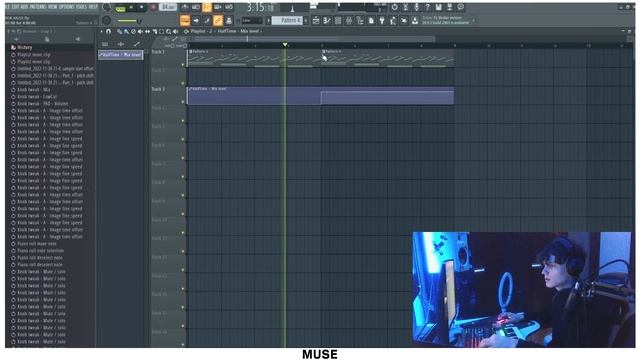
Task: Open the EDIT menu
Action: click(x=15, y=7)
